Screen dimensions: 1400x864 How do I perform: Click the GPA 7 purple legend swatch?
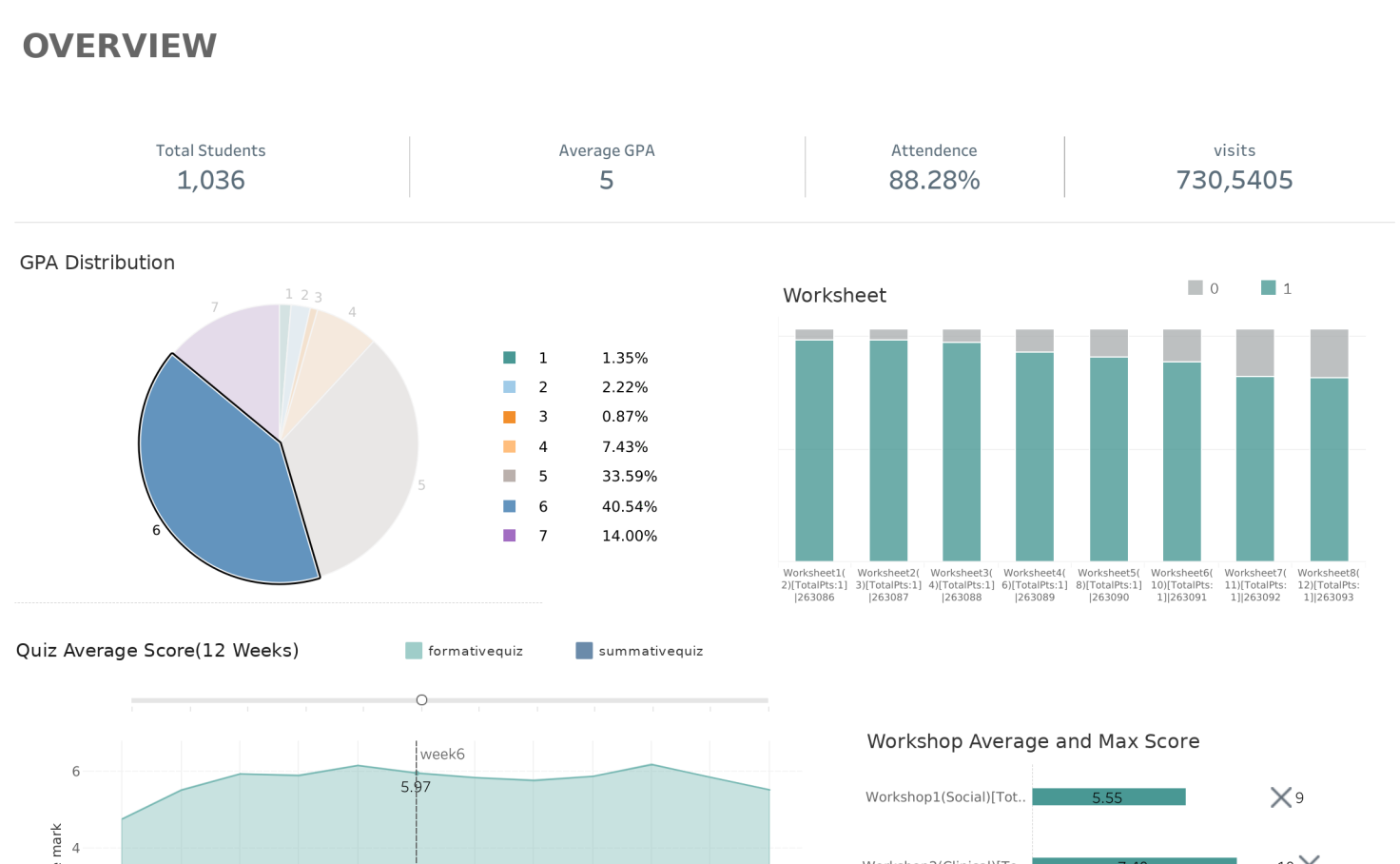510,536
